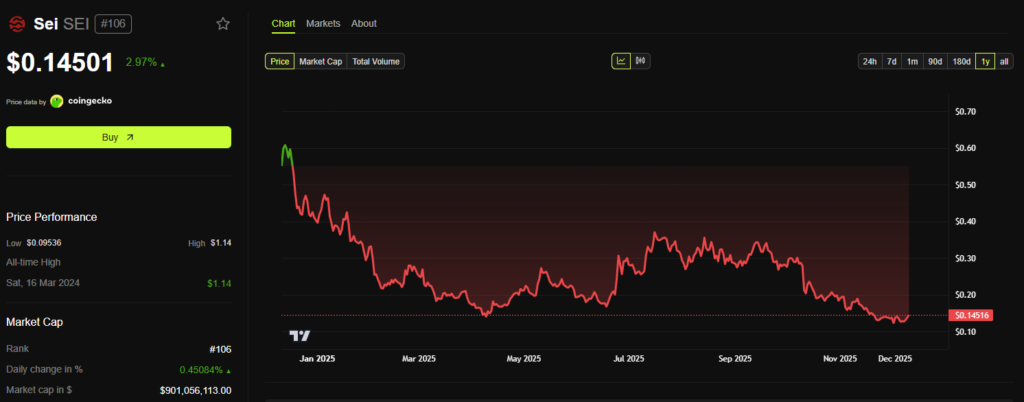Select the 1m time range
Viewport: 1024px width, 402px height.
pyautogui.click(x=912, y=61)
